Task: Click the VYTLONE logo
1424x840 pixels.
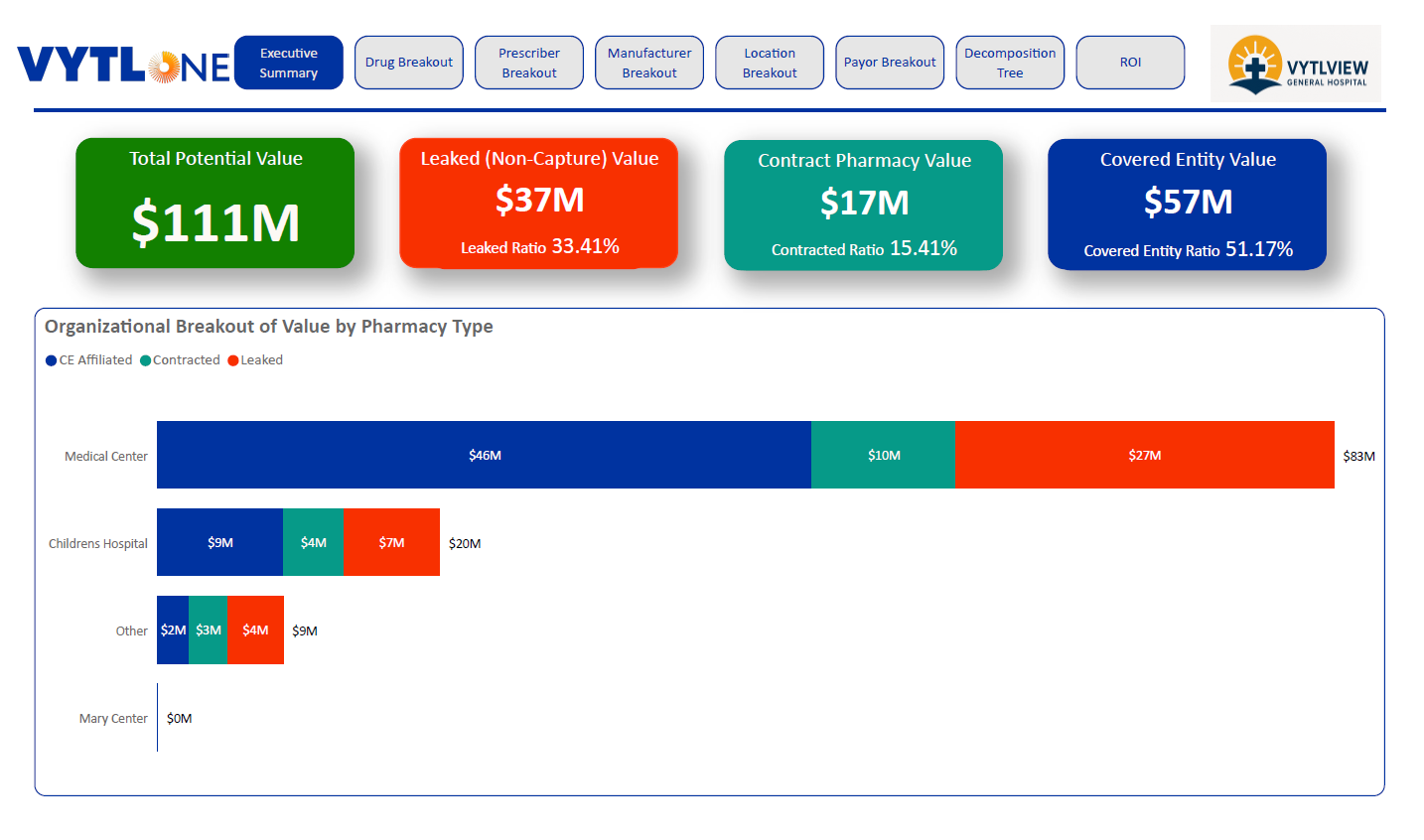Action: [123, 66]
